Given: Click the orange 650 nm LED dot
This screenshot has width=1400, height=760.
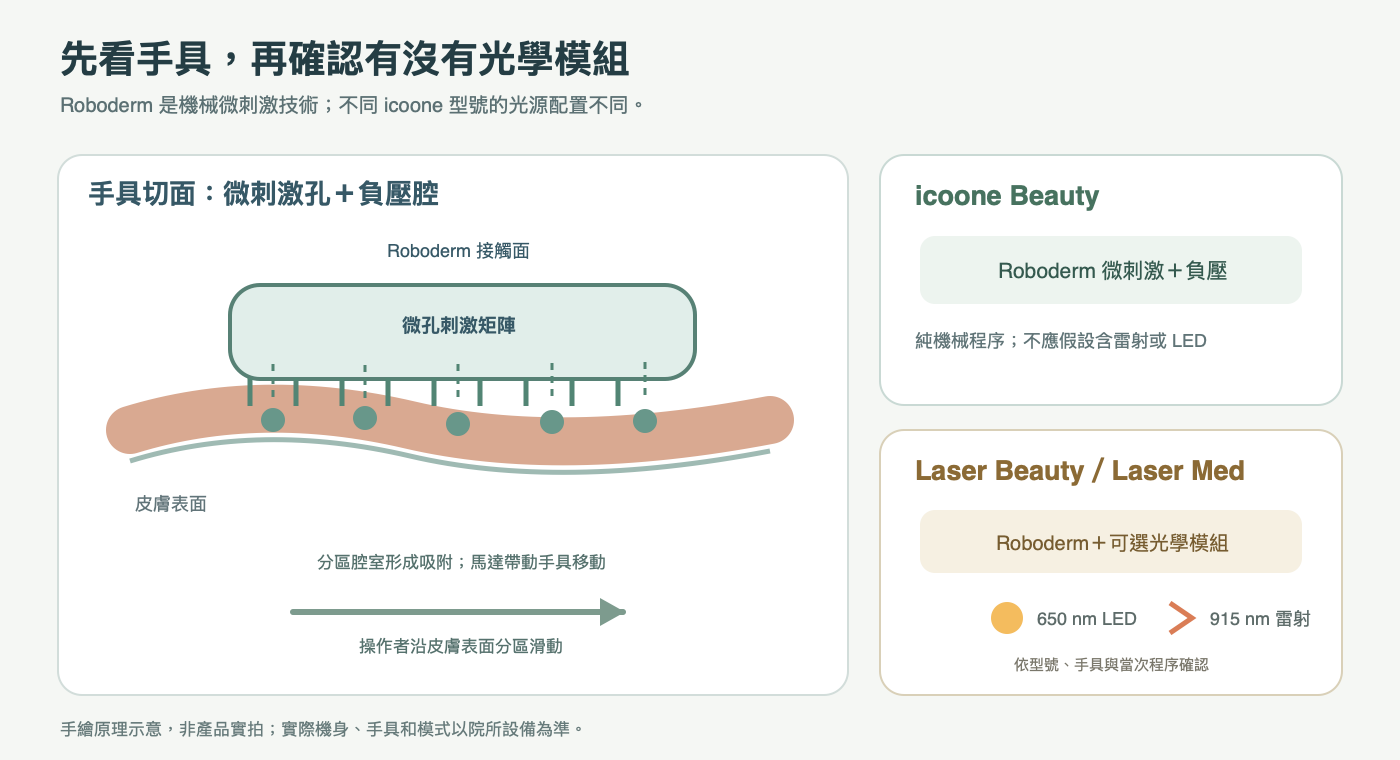Looking at the screenshot, I should (1007, 619).
